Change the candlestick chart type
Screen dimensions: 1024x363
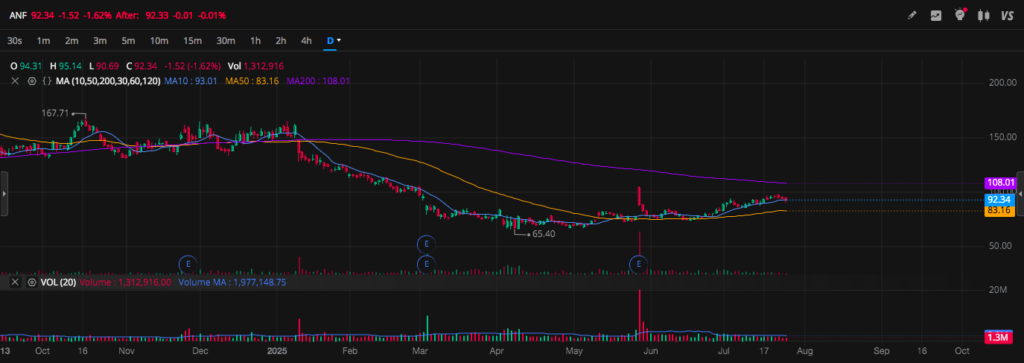983,16
